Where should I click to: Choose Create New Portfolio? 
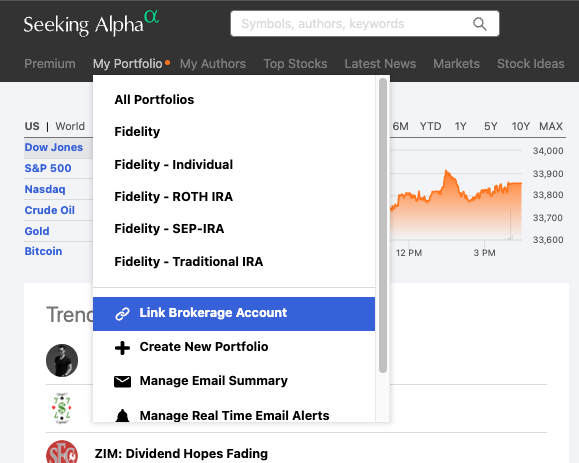click(x=203, y=347)
